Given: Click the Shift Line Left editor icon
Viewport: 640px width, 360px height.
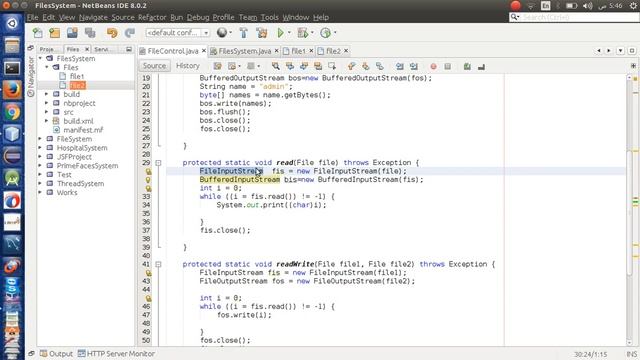Looking at the screenshot, I should (x=400, y=66).
